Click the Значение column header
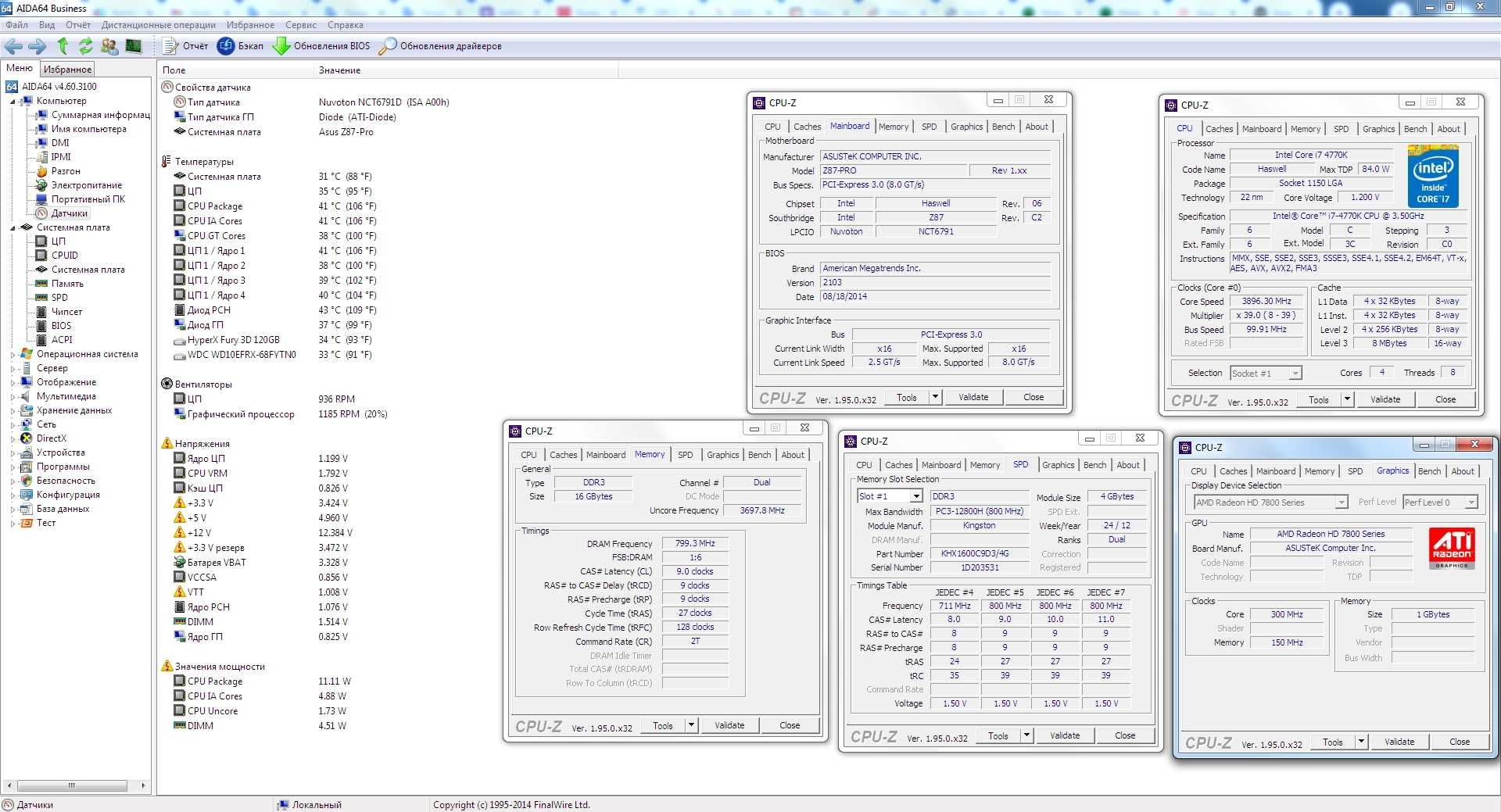Screen dimensions: 1501x812 pyautogui.click(x=466, y=70)
